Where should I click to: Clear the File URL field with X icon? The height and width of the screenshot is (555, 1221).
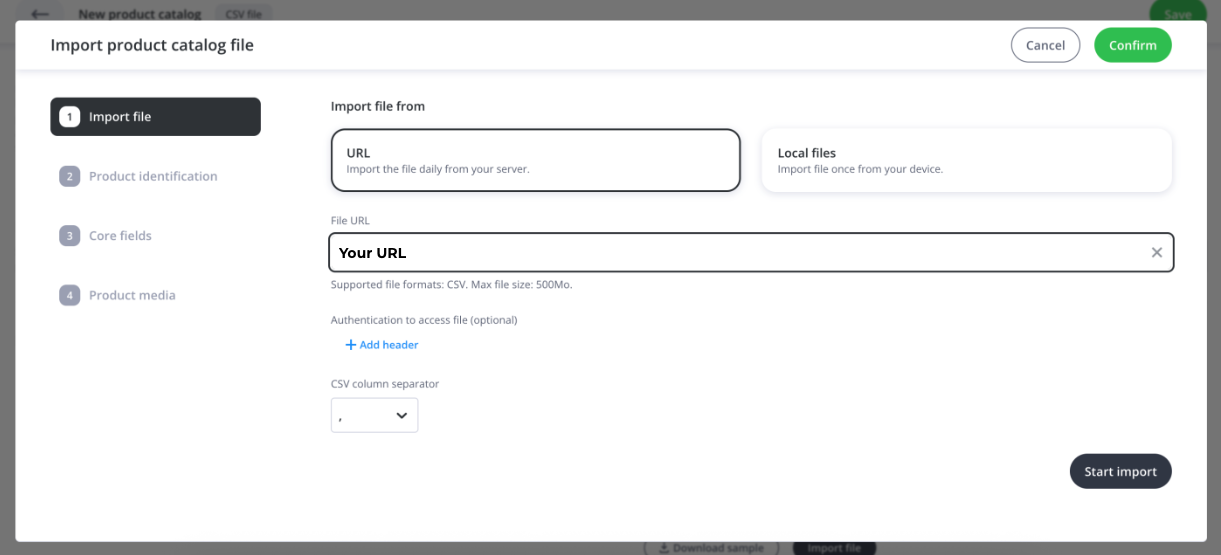point(1156,252)
